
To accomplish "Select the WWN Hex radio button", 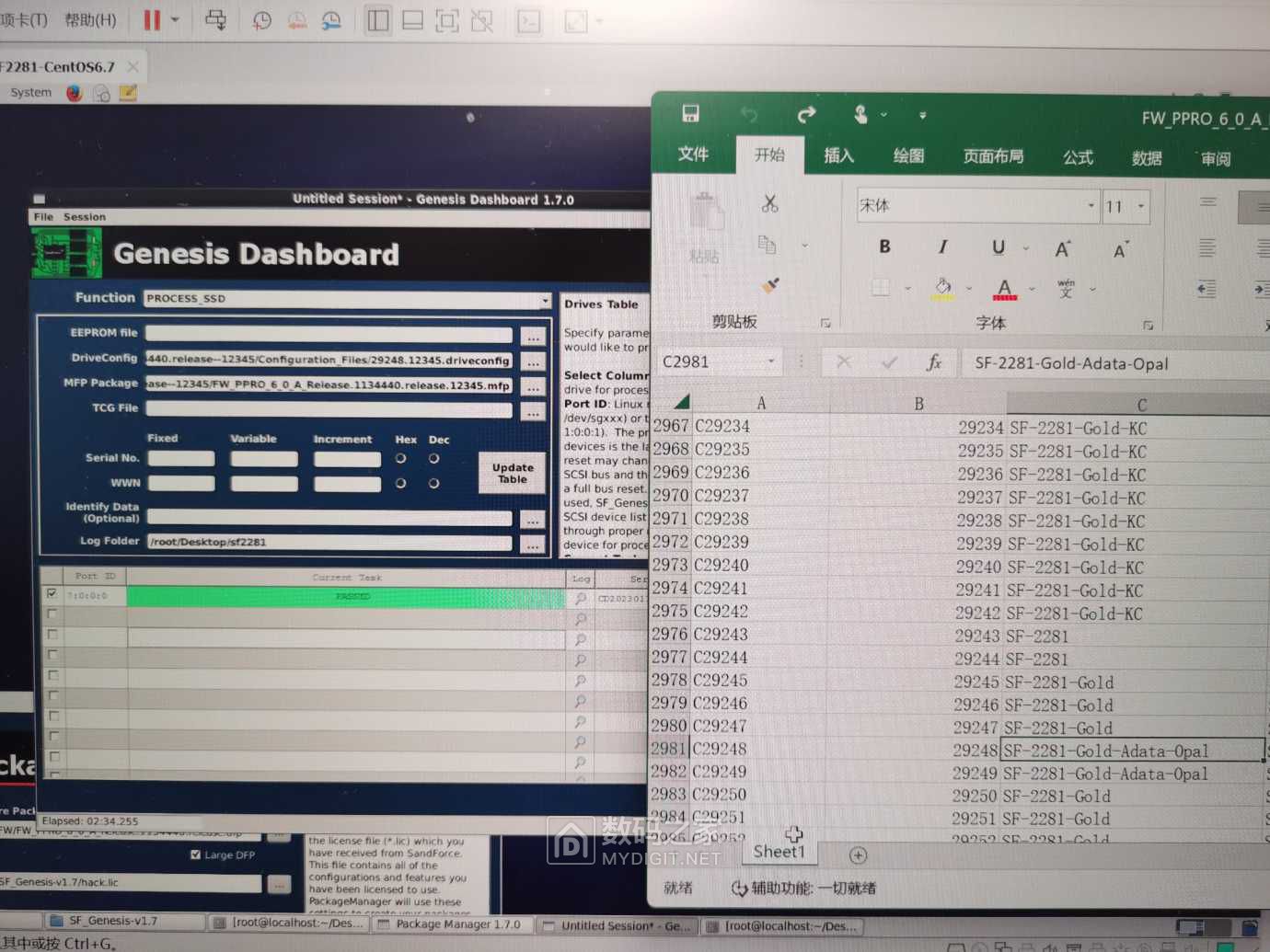I will click(x=400, y=483).
